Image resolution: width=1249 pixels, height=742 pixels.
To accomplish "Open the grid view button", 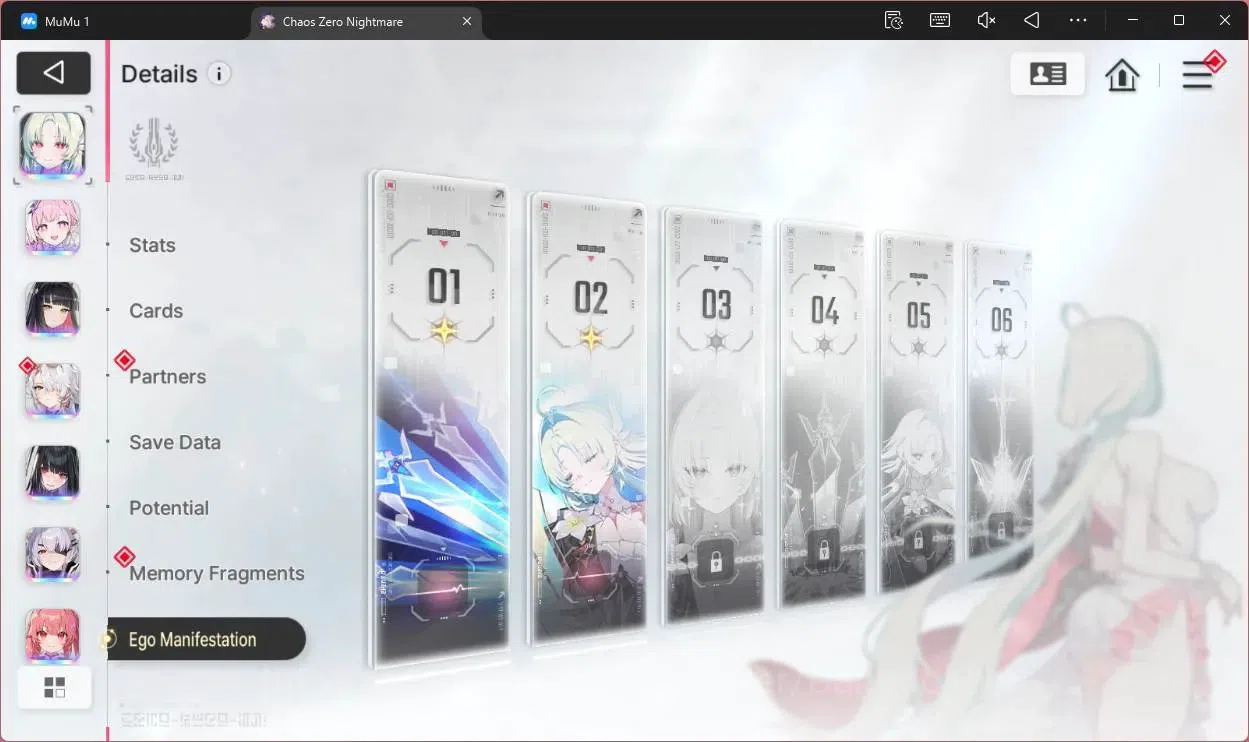I will (x=54, y=687).
